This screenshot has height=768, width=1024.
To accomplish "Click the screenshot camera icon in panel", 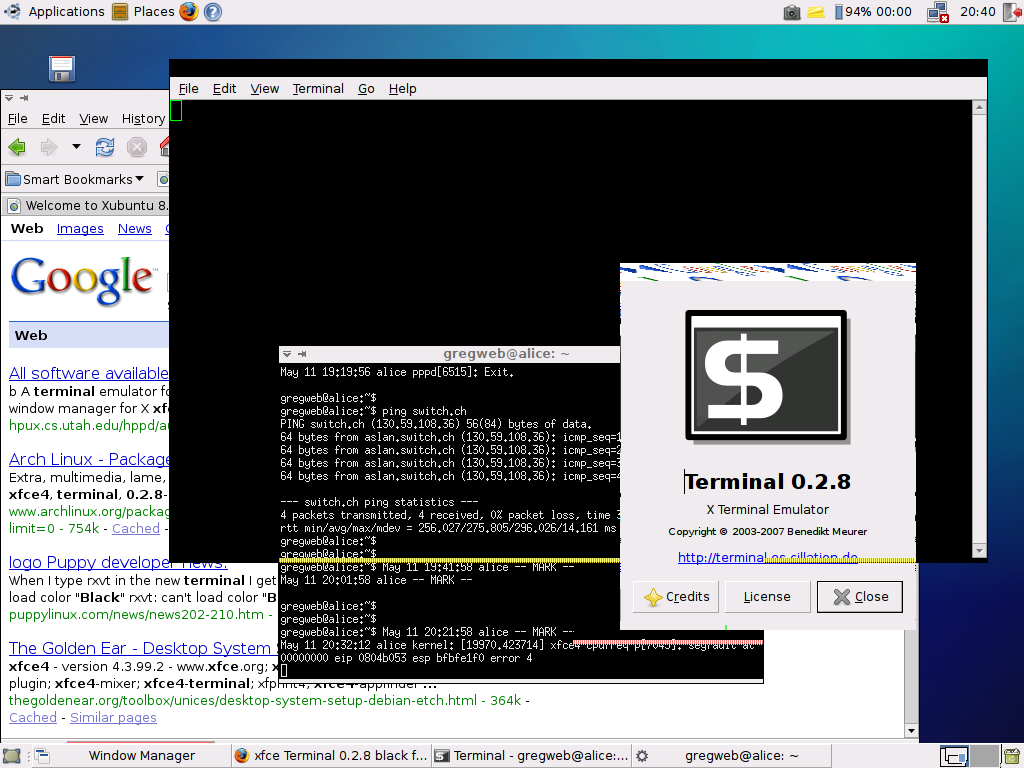I will click(791, 12).
